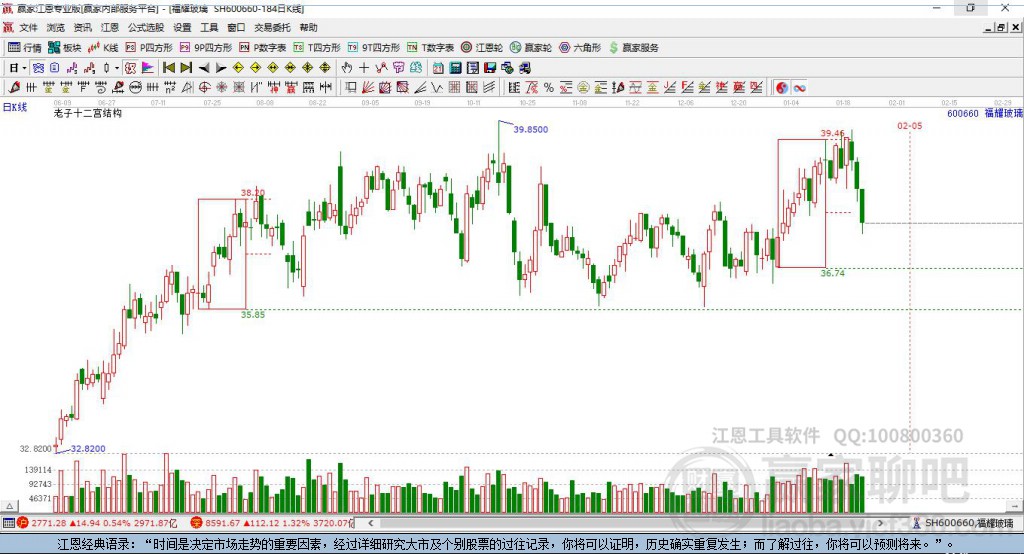Restore the inner chart window
This screenshot has height=554, width=1024.
coord(1001,27)
